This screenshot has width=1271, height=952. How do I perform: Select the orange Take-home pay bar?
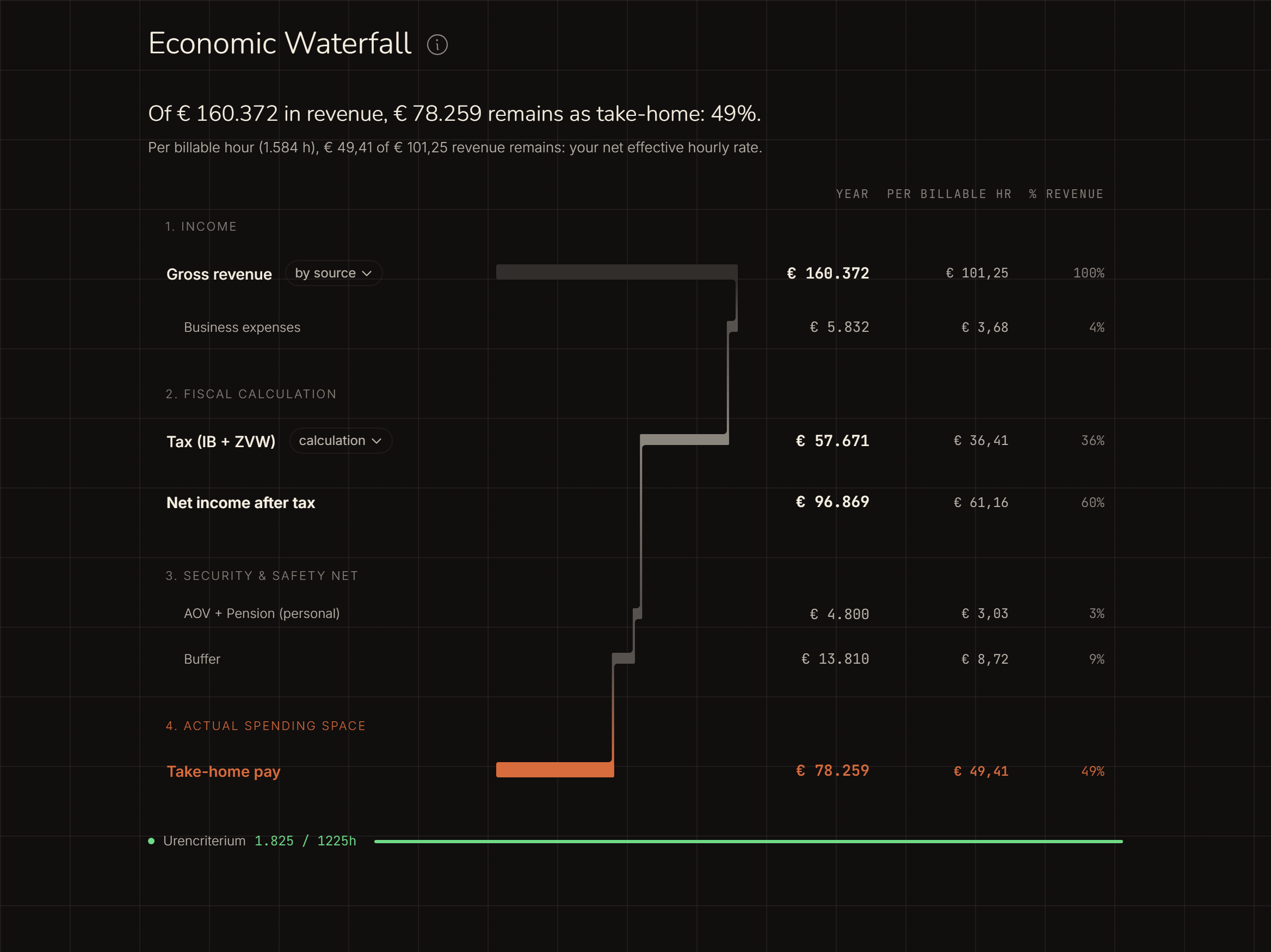point(555,769)
